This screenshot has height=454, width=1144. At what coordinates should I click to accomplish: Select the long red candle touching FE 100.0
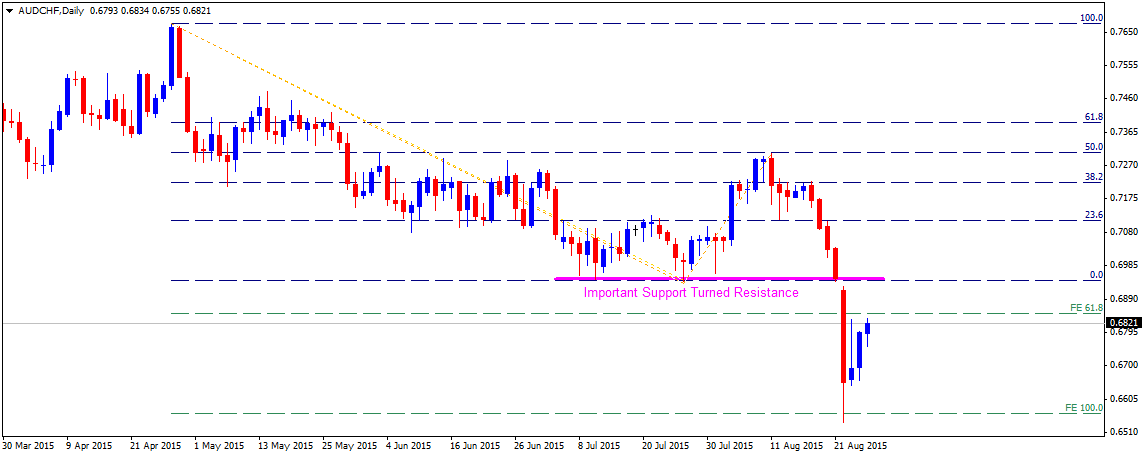tap(843, 355)
